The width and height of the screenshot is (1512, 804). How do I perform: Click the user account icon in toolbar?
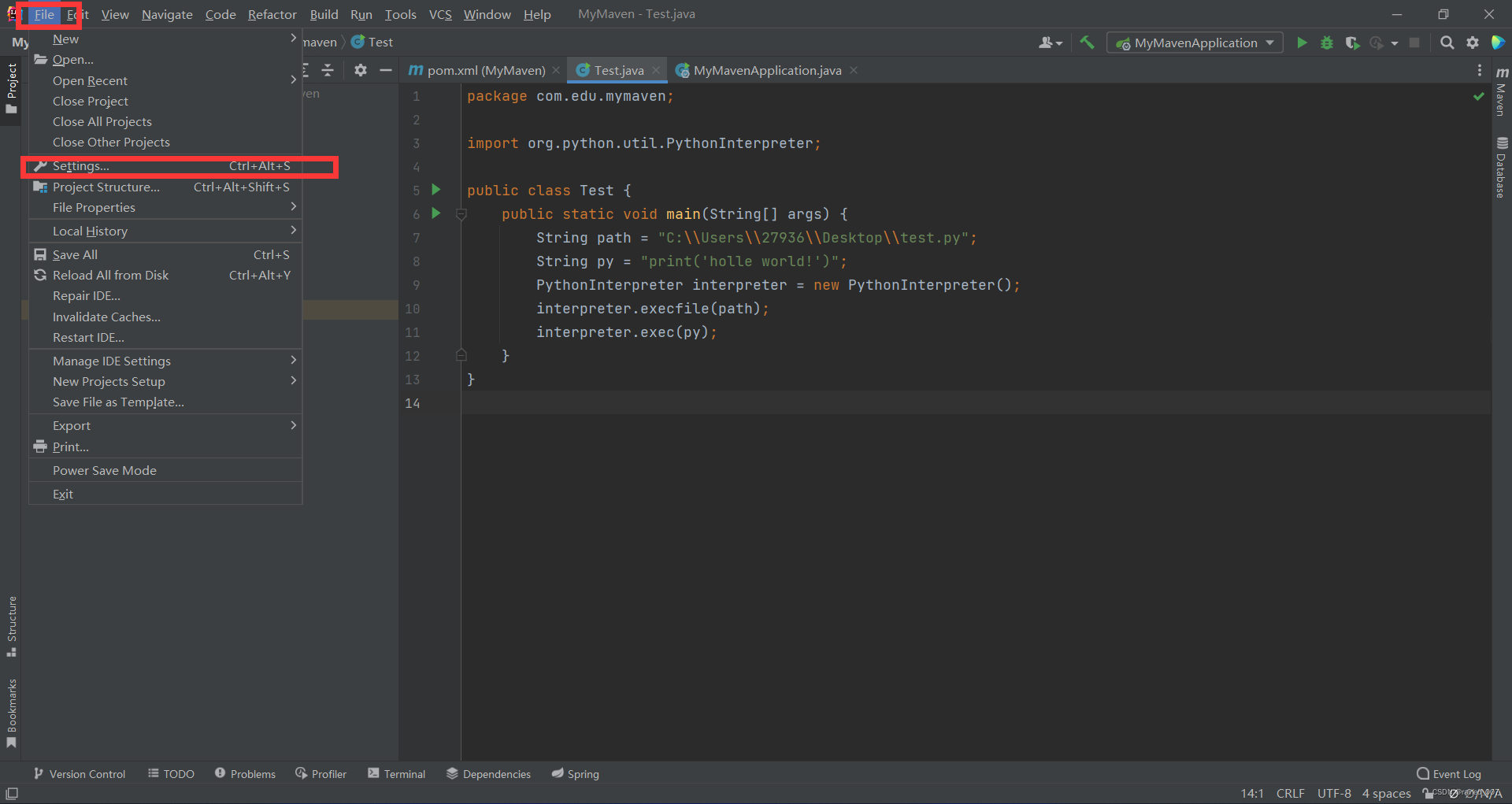[1050, 43]
